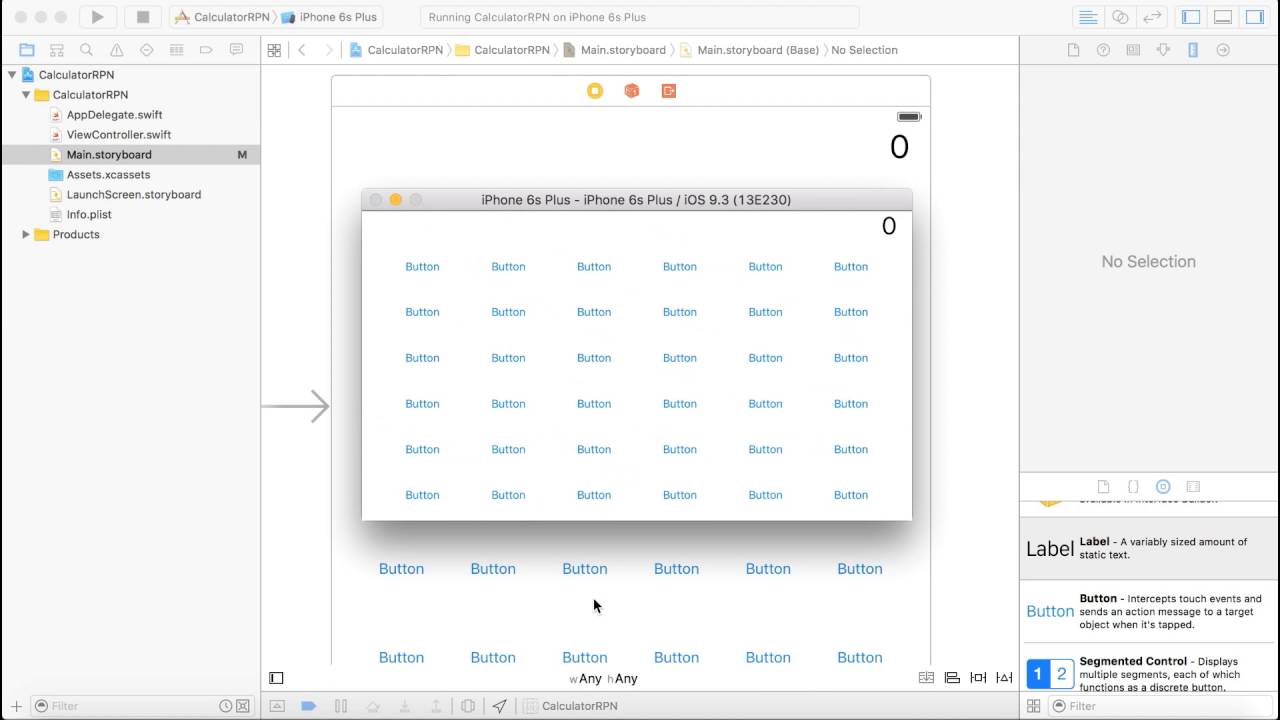Open the Resolve Auto Layout Issues menu

(1005, 678)
